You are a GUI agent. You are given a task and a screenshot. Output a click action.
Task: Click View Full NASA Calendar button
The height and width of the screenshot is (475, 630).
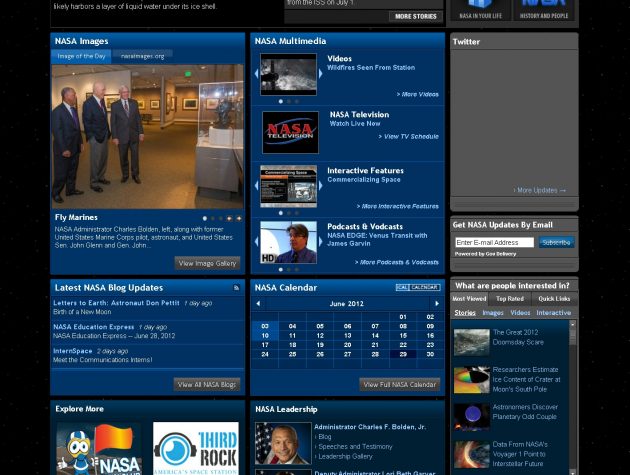point(400,385)
